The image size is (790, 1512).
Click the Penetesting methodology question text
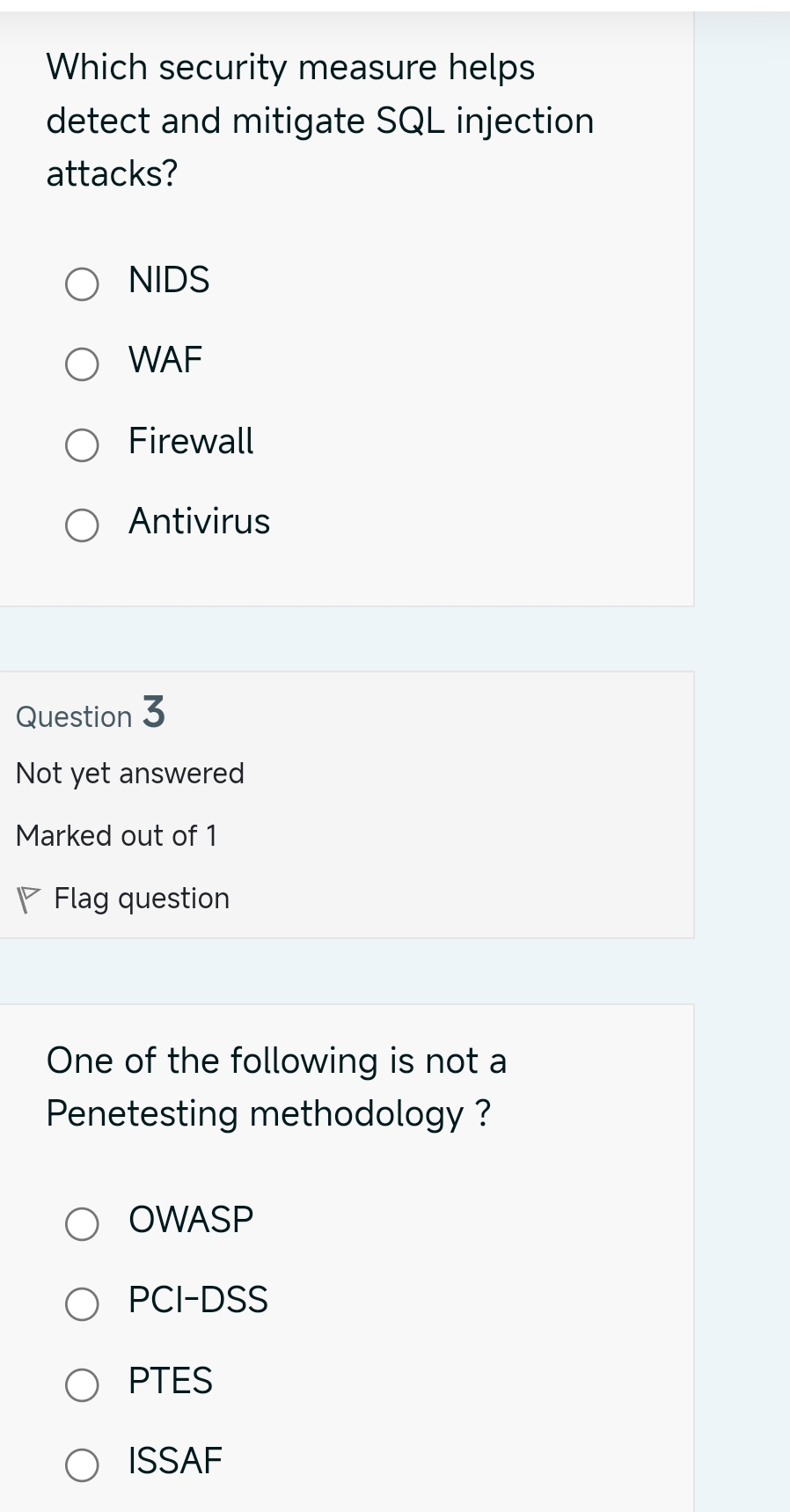point(277,1087)
